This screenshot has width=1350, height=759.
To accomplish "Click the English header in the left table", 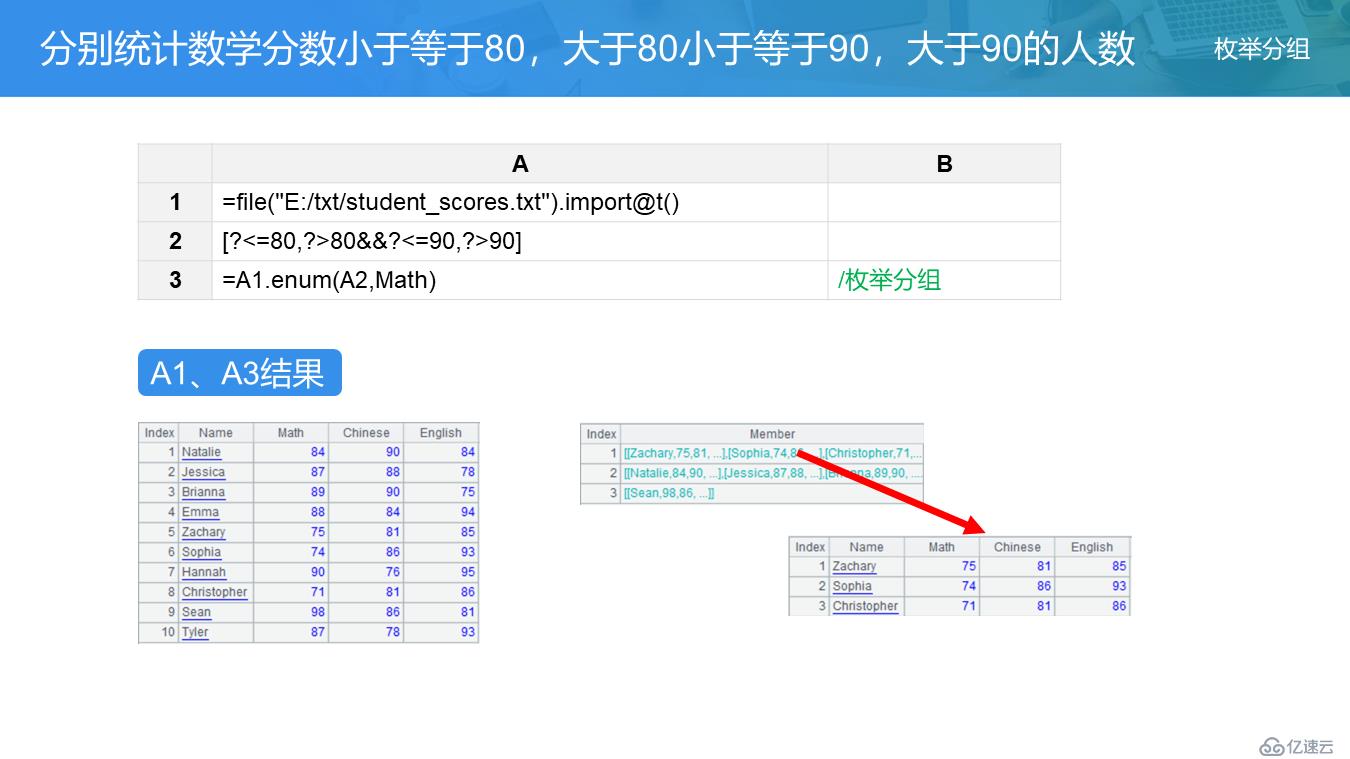I will click(441, 433).
